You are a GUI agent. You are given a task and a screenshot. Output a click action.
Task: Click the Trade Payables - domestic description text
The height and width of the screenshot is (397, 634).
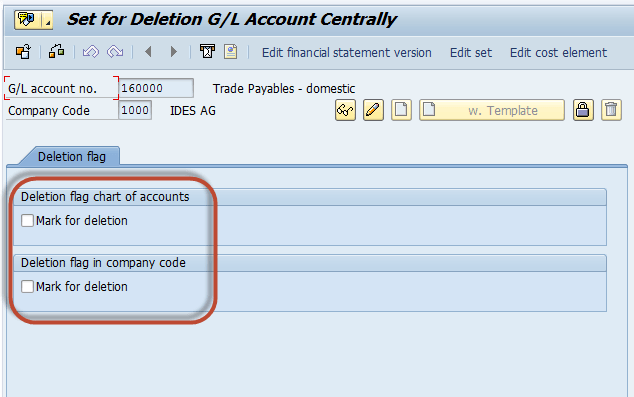click(x=284, y=89)
